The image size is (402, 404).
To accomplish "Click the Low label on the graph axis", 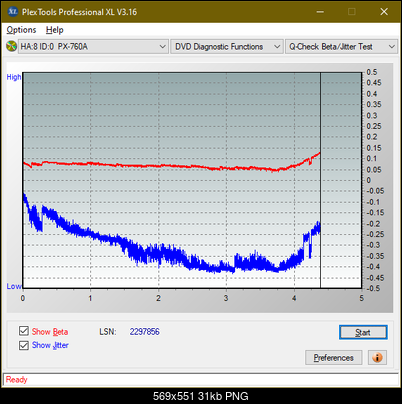I will click(x=14, y=286).
